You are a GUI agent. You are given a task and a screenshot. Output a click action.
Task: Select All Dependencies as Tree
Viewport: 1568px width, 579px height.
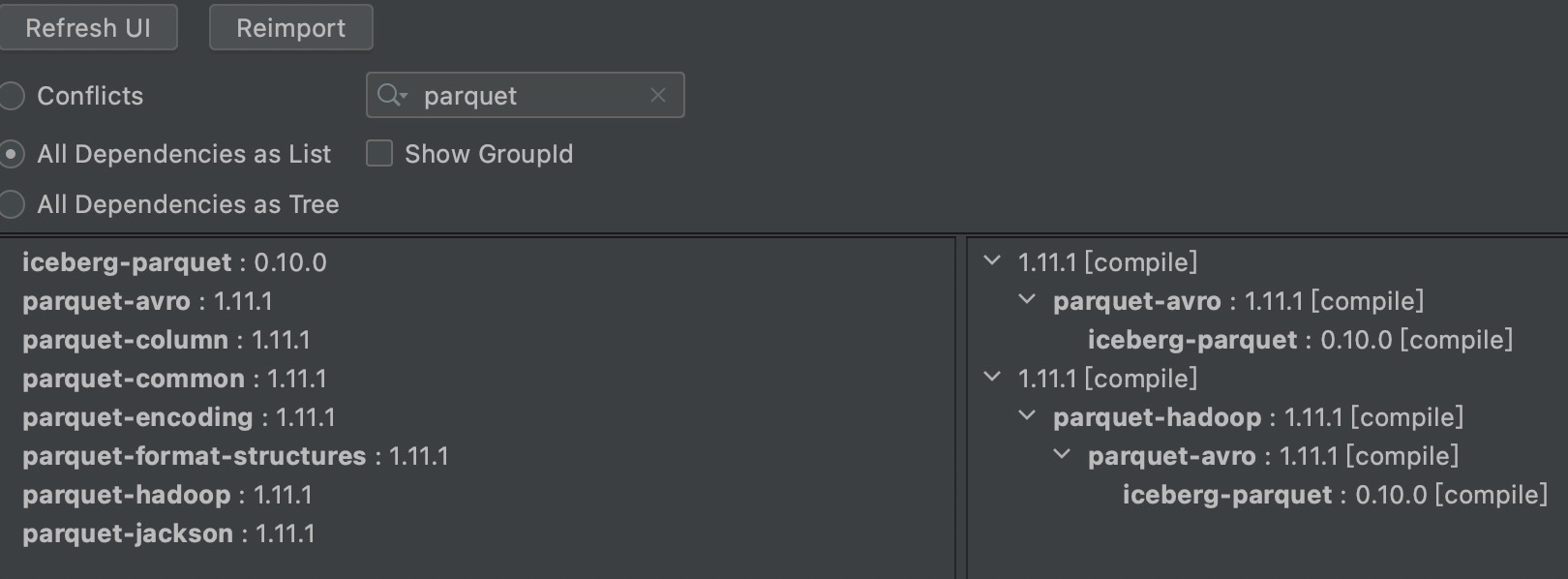point(12,204)
